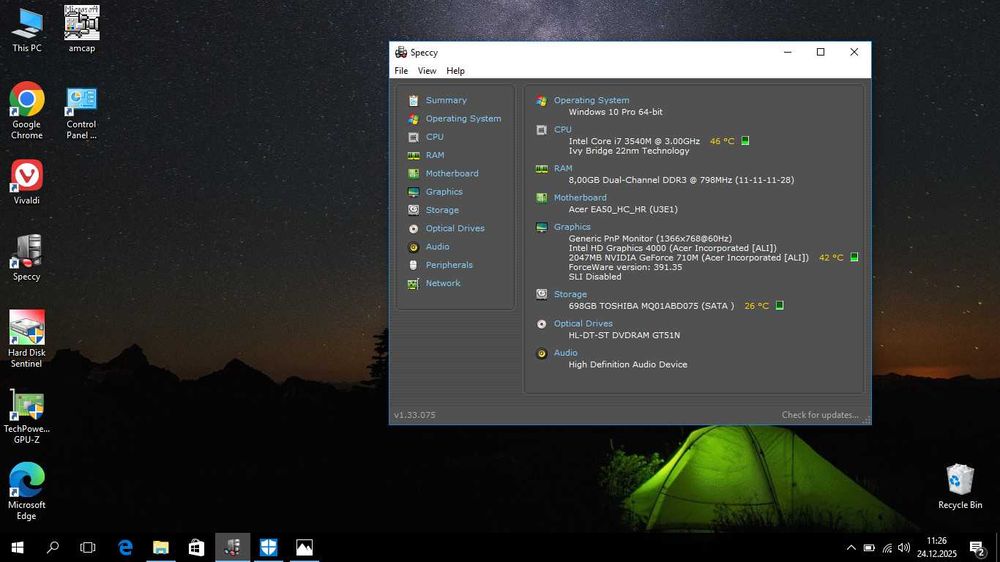Select the Storage sidebar disk icon
This screenshot has width=1000, height=562.
click(413, 210)
